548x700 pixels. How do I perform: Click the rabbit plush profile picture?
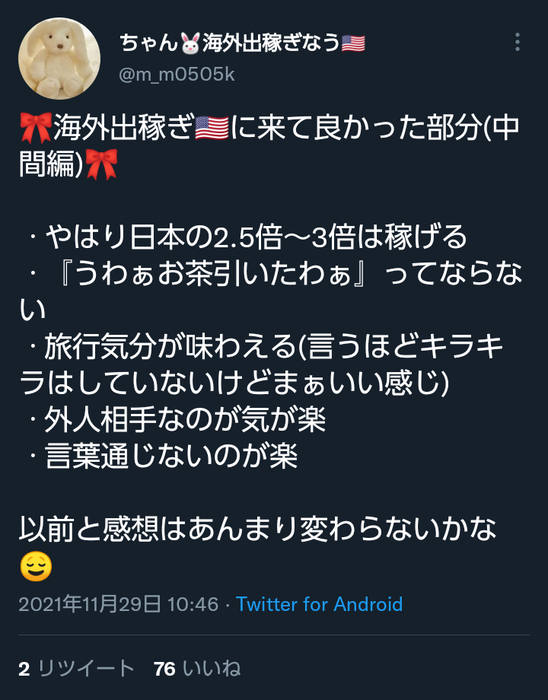coord(59,59)
